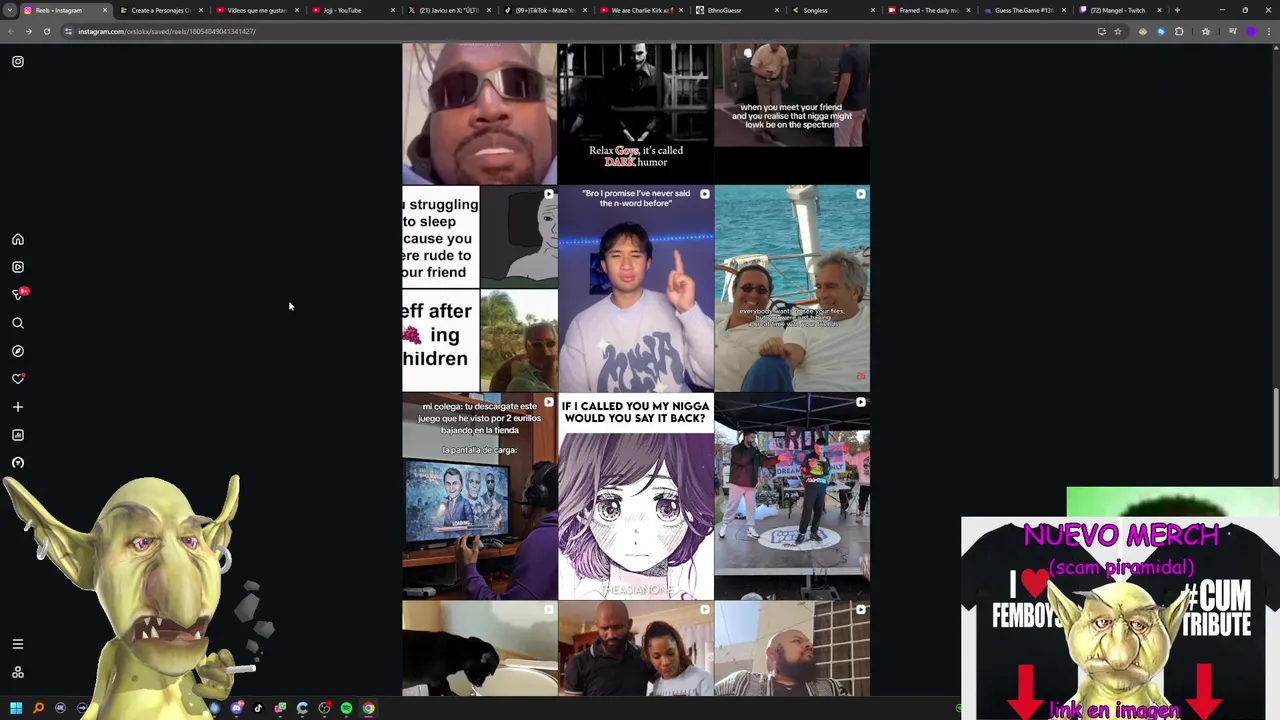Open the reel of man wearing sunglasses

tap(479, 113)
